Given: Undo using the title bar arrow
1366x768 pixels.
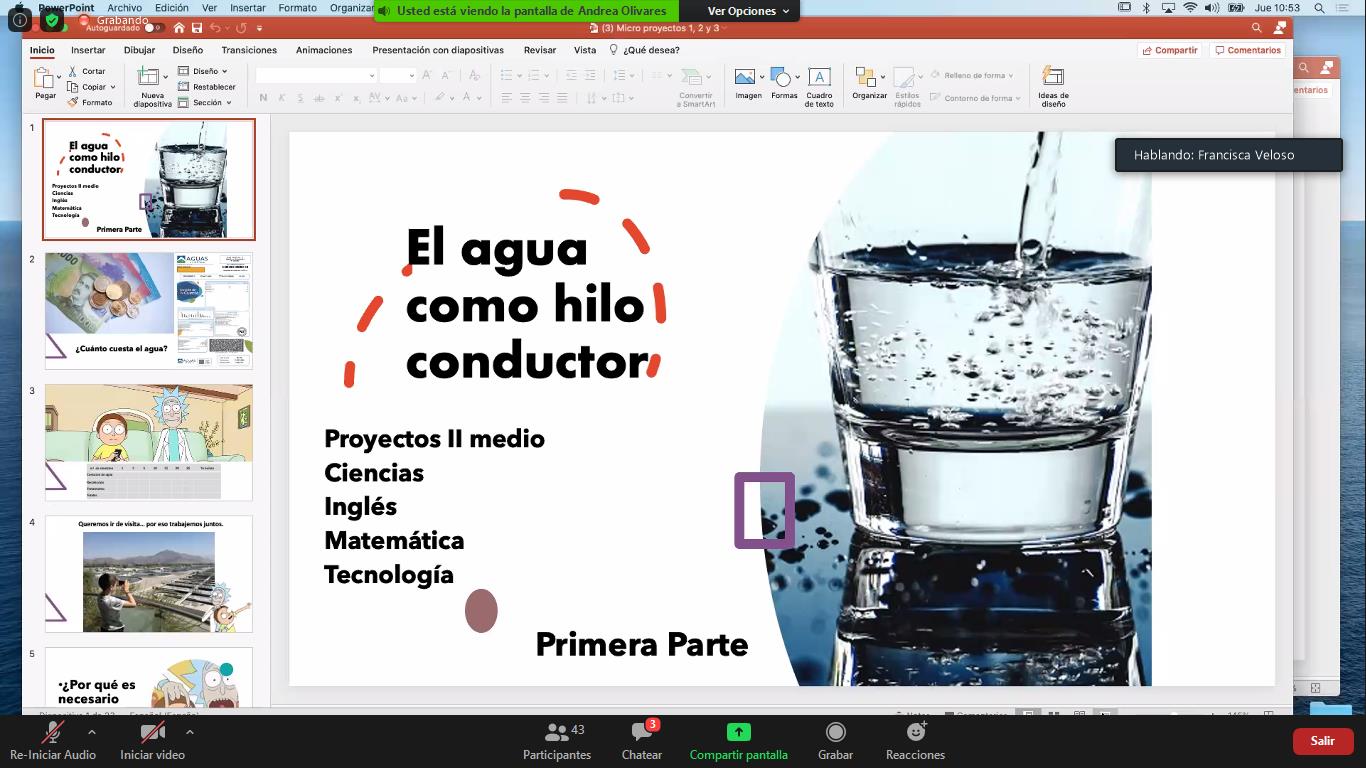Looking at the screenshot, I should pyautogui.click(x=215, y=28).
